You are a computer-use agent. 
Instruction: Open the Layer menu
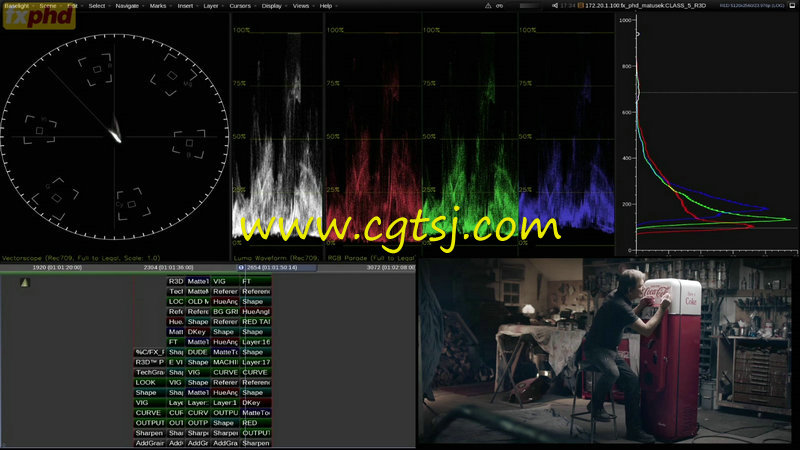211,6
